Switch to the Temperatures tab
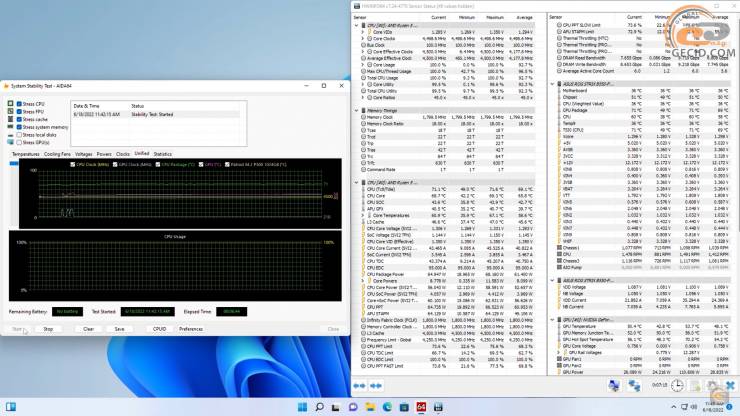This screenshot has width=740, height=416. click(25, 154)
